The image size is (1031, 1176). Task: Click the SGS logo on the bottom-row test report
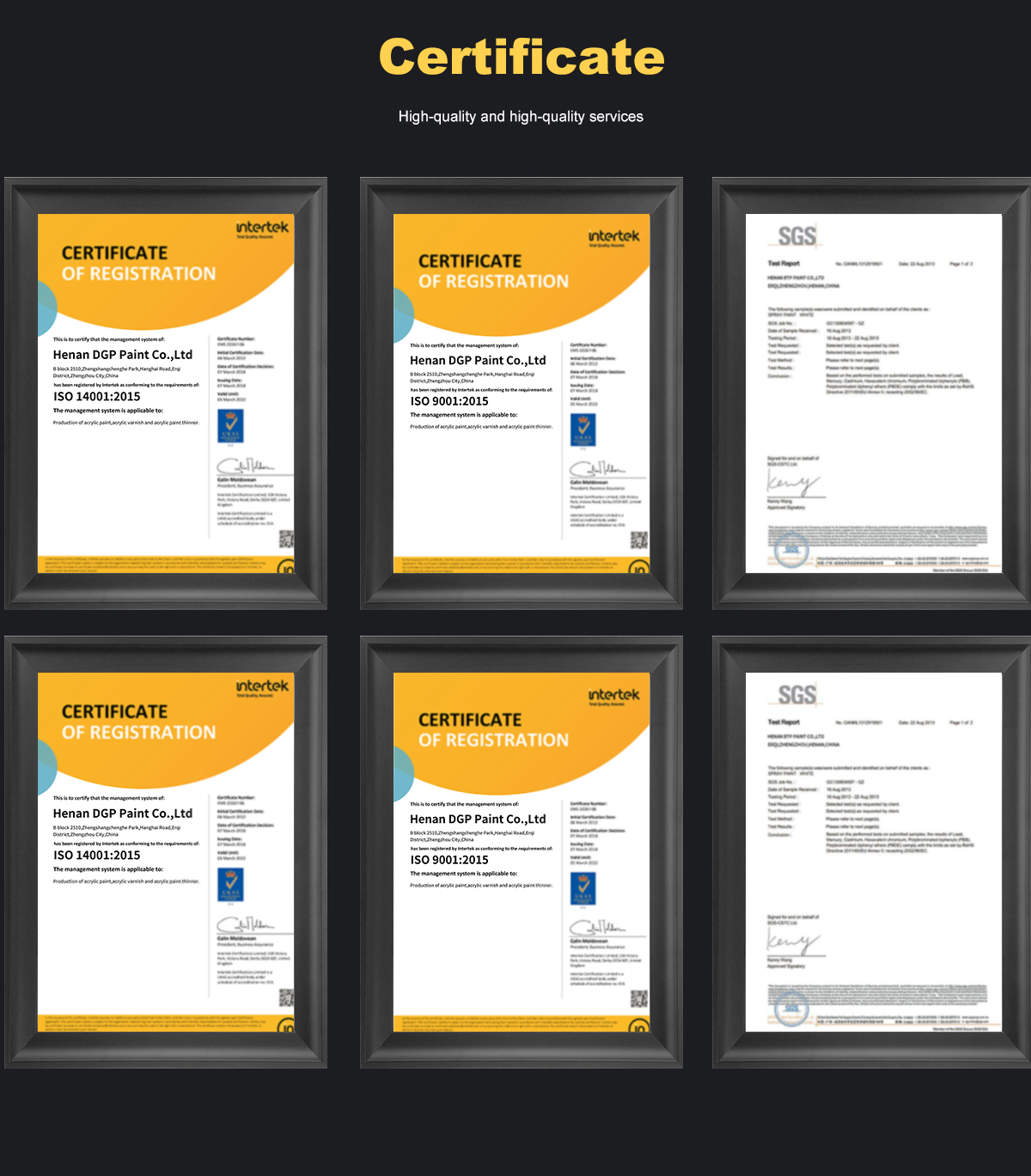[797, 695]
